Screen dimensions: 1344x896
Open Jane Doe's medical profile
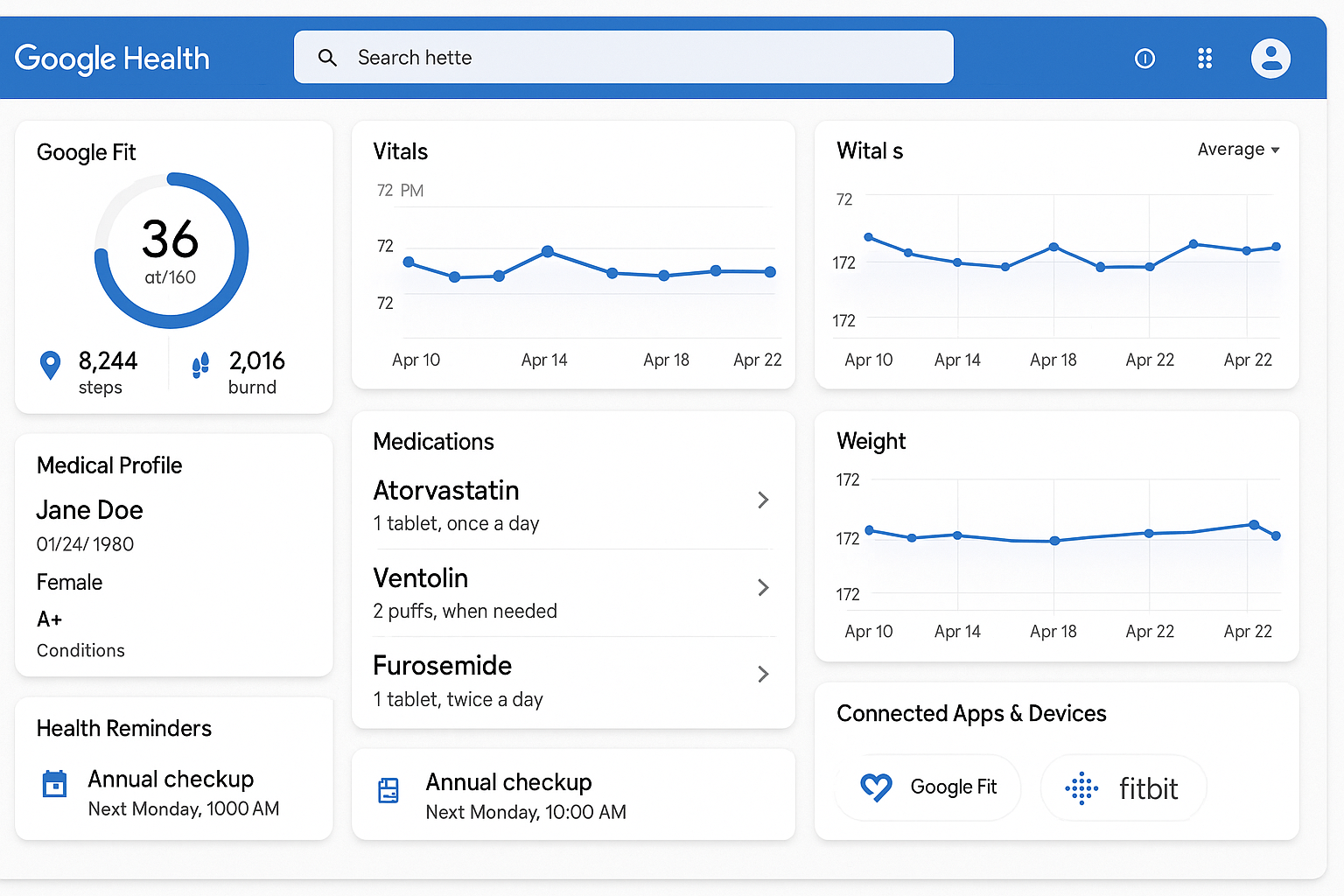click(x=89, y=509)
